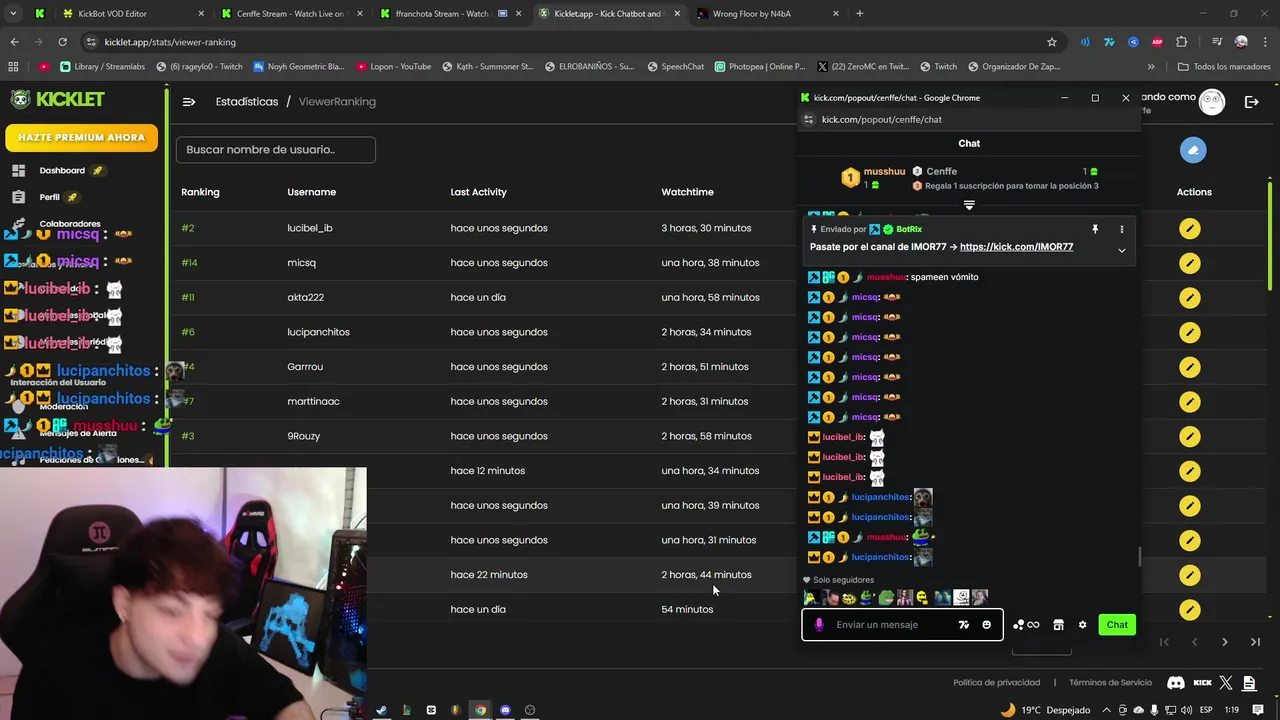Show more bookmarks with the overflow chevron

click(x=1151, y=67)
